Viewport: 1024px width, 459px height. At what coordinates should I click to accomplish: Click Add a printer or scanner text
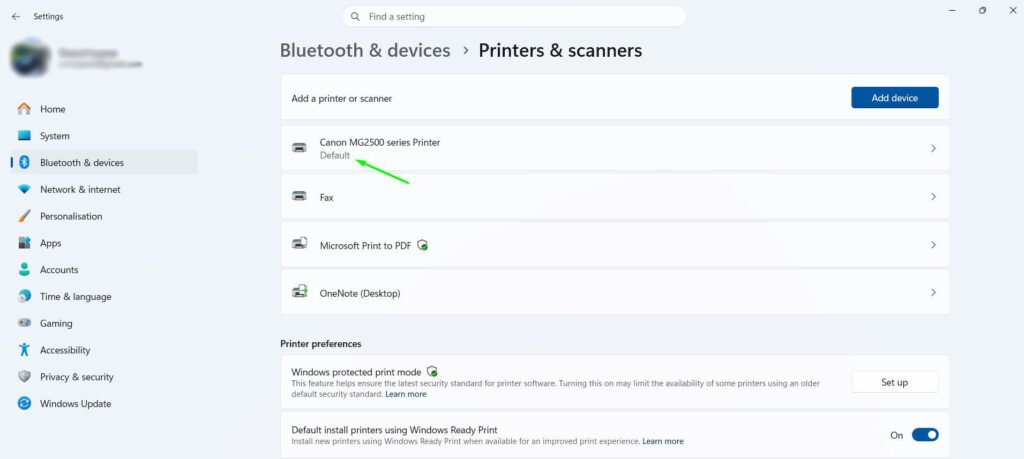click(x=342, y=99)
